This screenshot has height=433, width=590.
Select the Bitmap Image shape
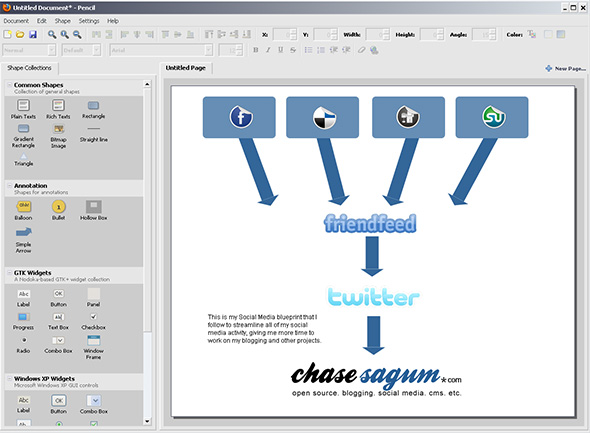[58, 136]
